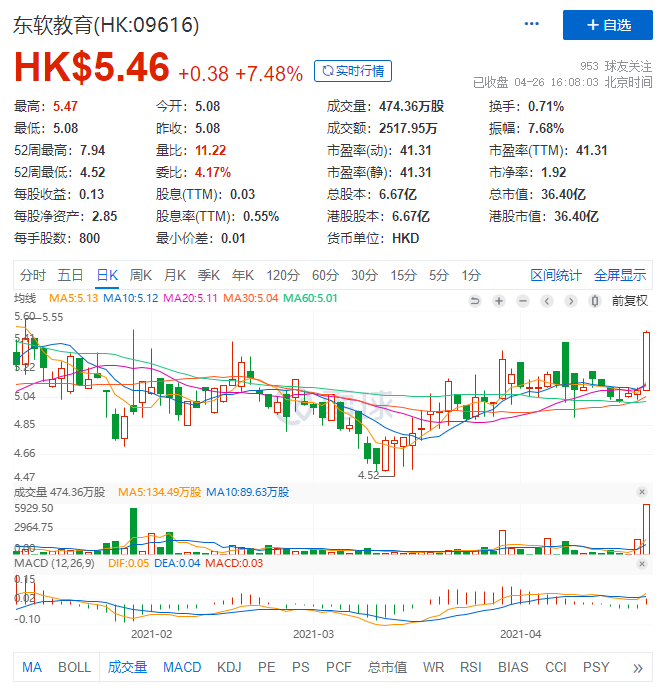Click the 成交量 value 474.36万股

click(x=411, y=107)
